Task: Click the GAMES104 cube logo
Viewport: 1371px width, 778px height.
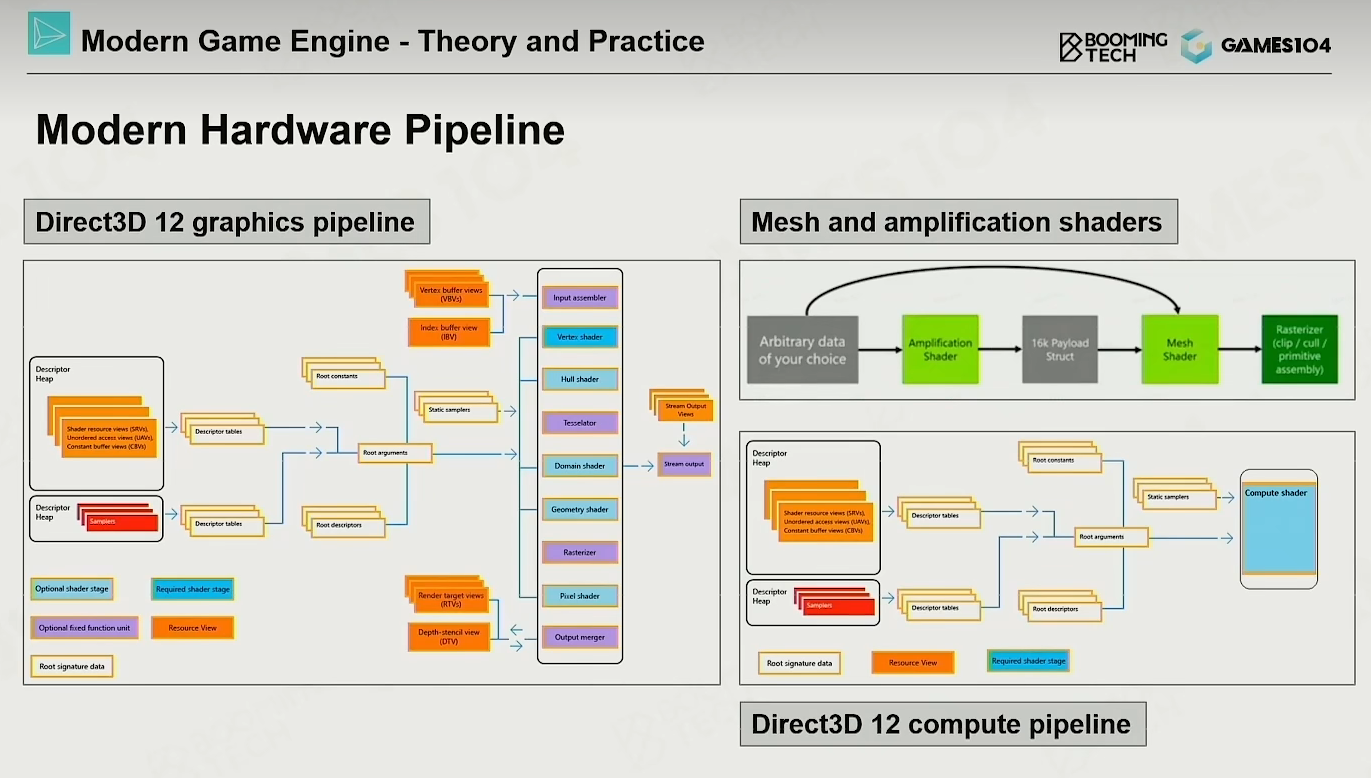Action: [1196, 46]
